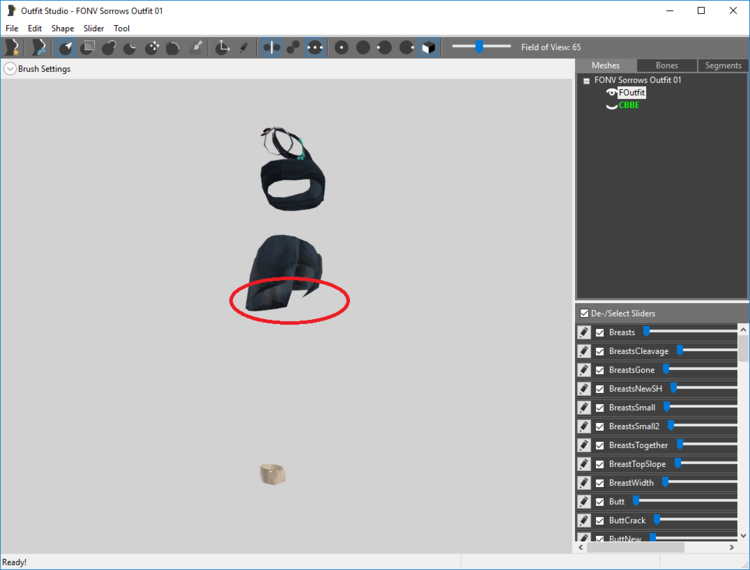Collapse FONV Sorrows Outfit 01 tree node

tap(586, 81)
